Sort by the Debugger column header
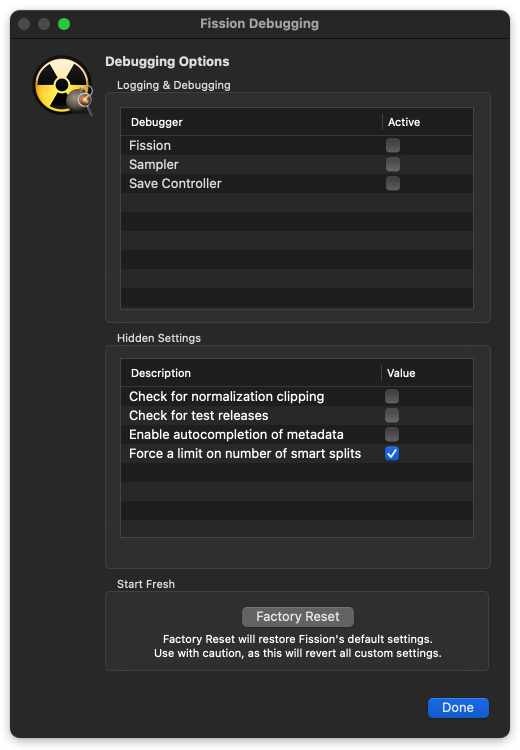This screenshot has width=520, height=750. pos(252,122)
